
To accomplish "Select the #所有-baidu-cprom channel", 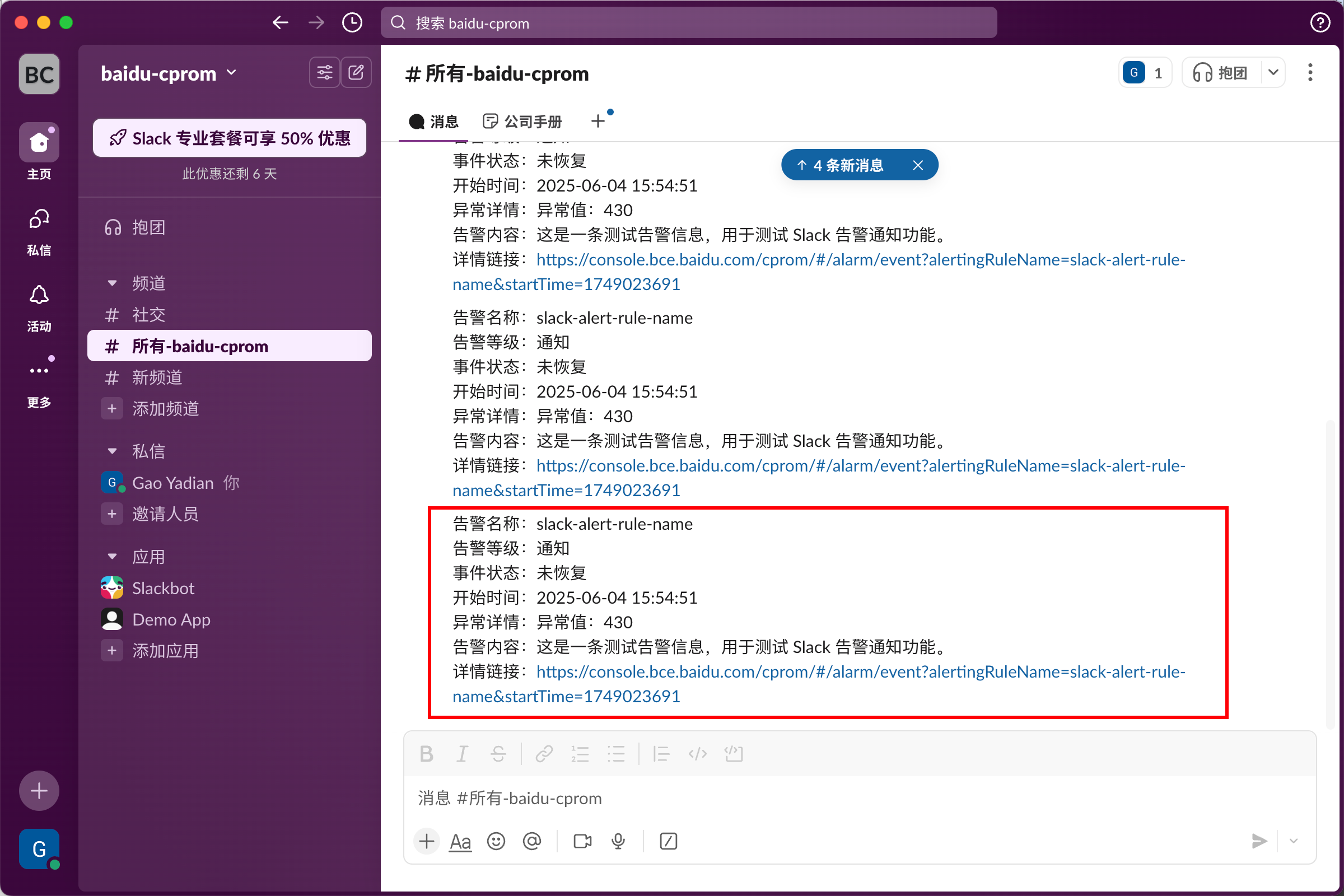I will pyautogui.click(x=229, y=346).
